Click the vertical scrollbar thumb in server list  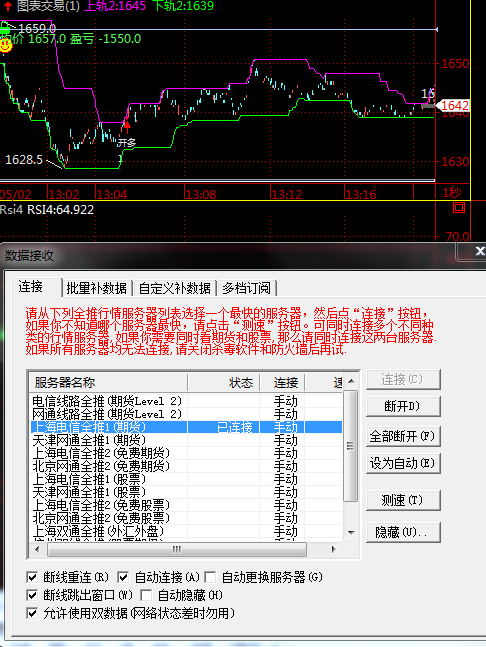pos(351,446)
